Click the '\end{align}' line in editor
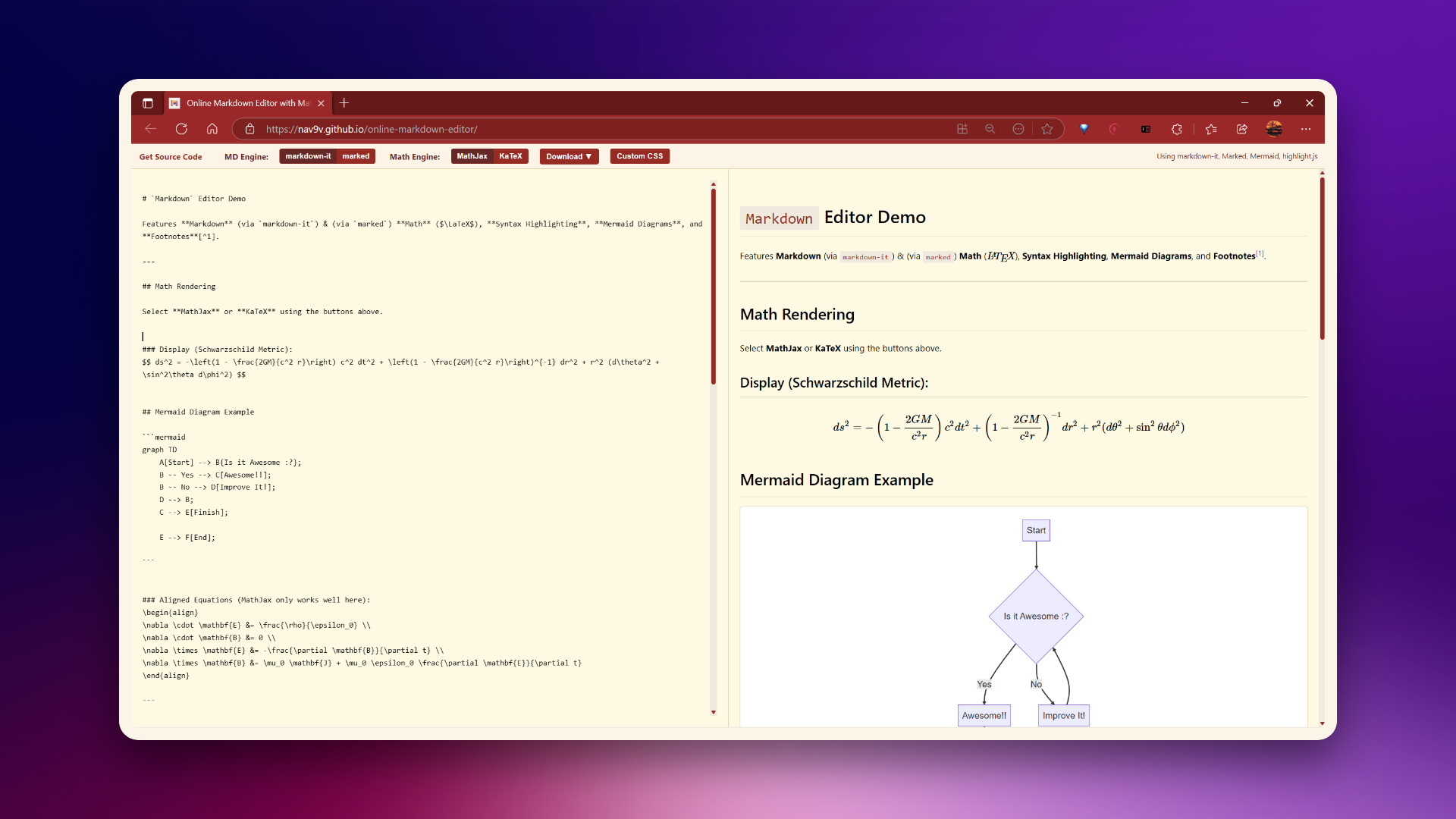This screenshot has height=819, width=1456. (x=166, y=676)
